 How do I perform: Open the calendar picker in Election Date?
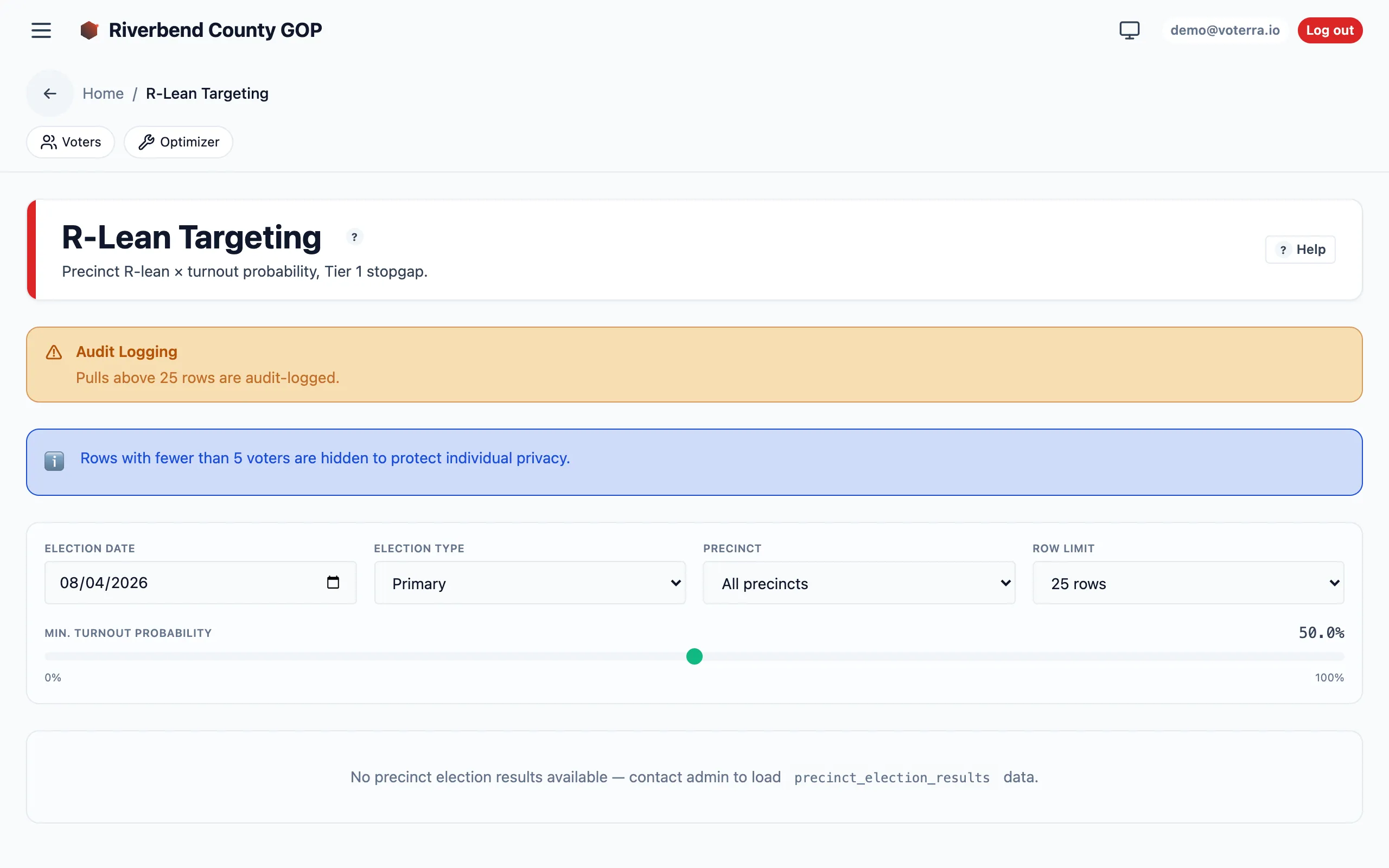tap(333, 582)
